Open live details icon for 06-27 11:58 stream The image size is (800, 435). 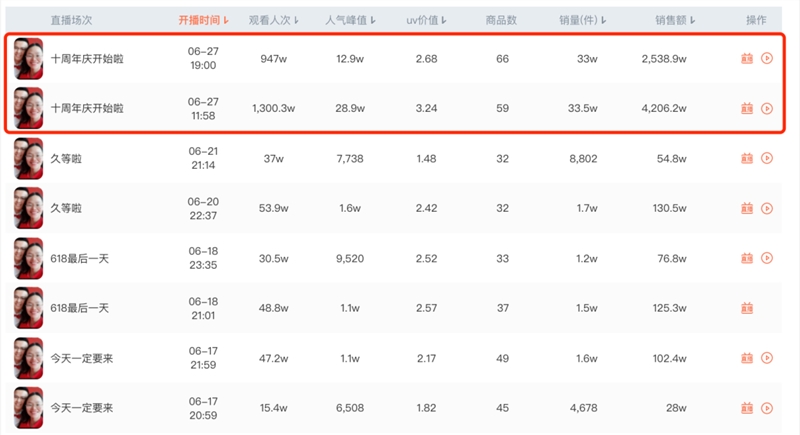(747, 109)
